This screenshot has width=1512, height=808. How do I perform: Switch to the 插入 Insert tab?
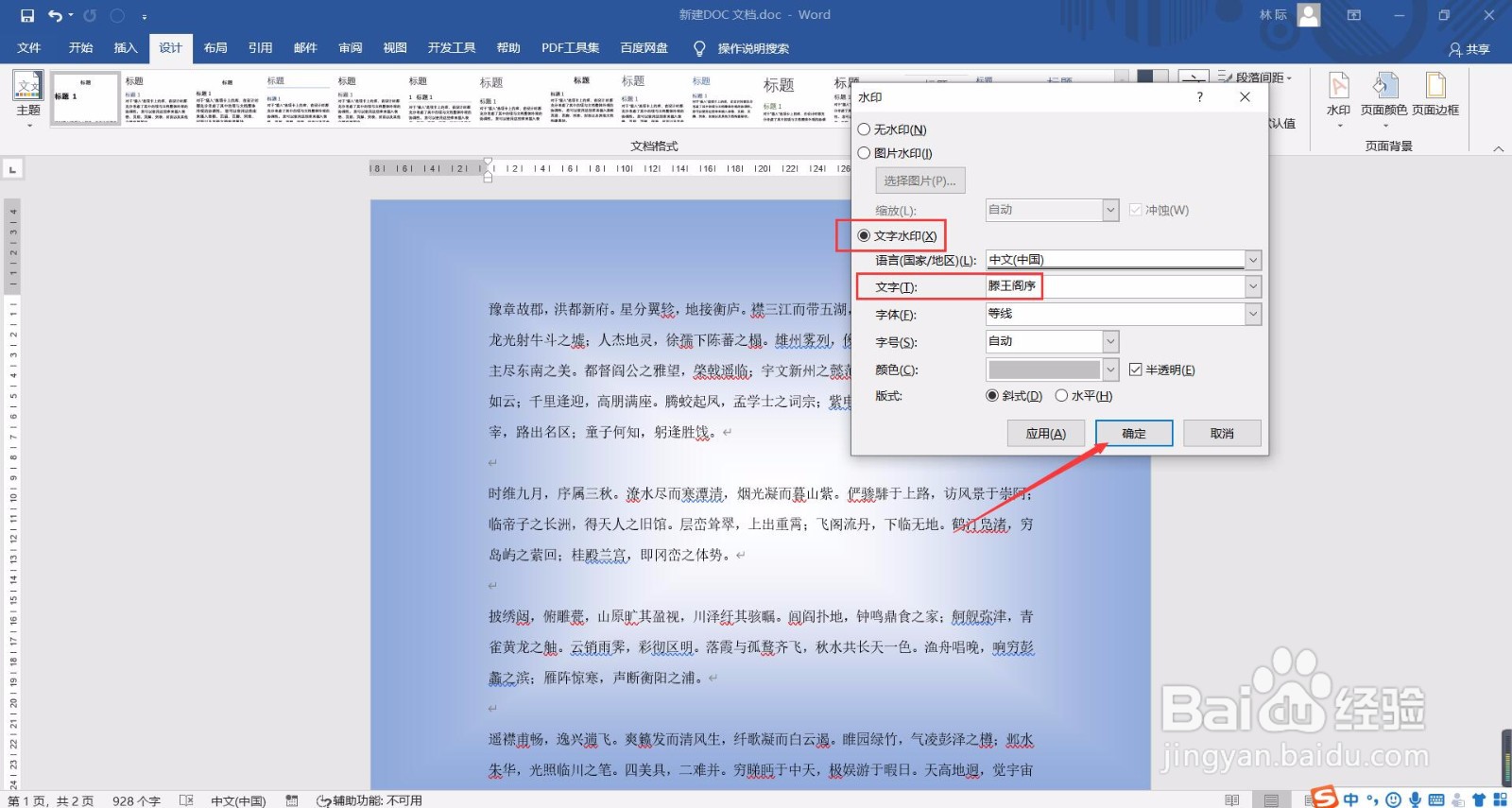126,48
